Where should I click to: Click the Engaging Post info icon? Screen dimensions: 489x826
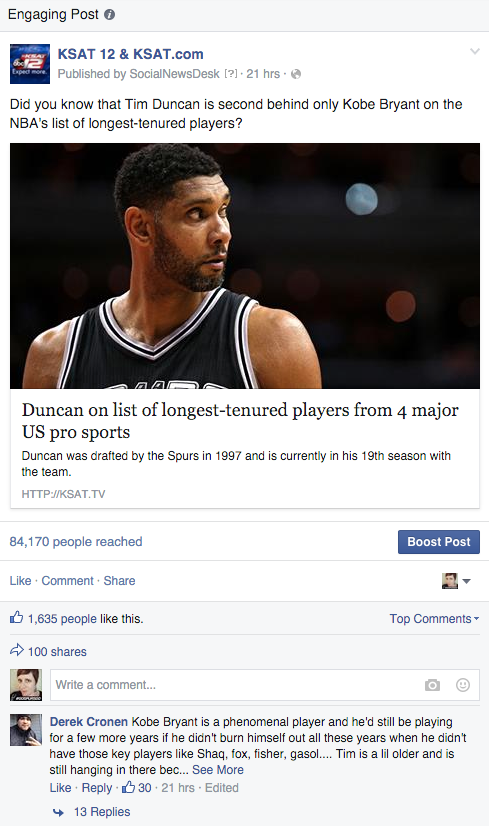pyautogui.click(x=109, y=15)
